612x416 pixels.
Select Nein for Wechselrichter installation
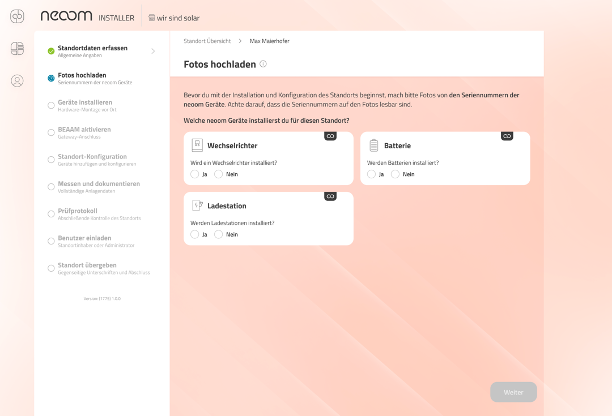[x=218, y=174]
